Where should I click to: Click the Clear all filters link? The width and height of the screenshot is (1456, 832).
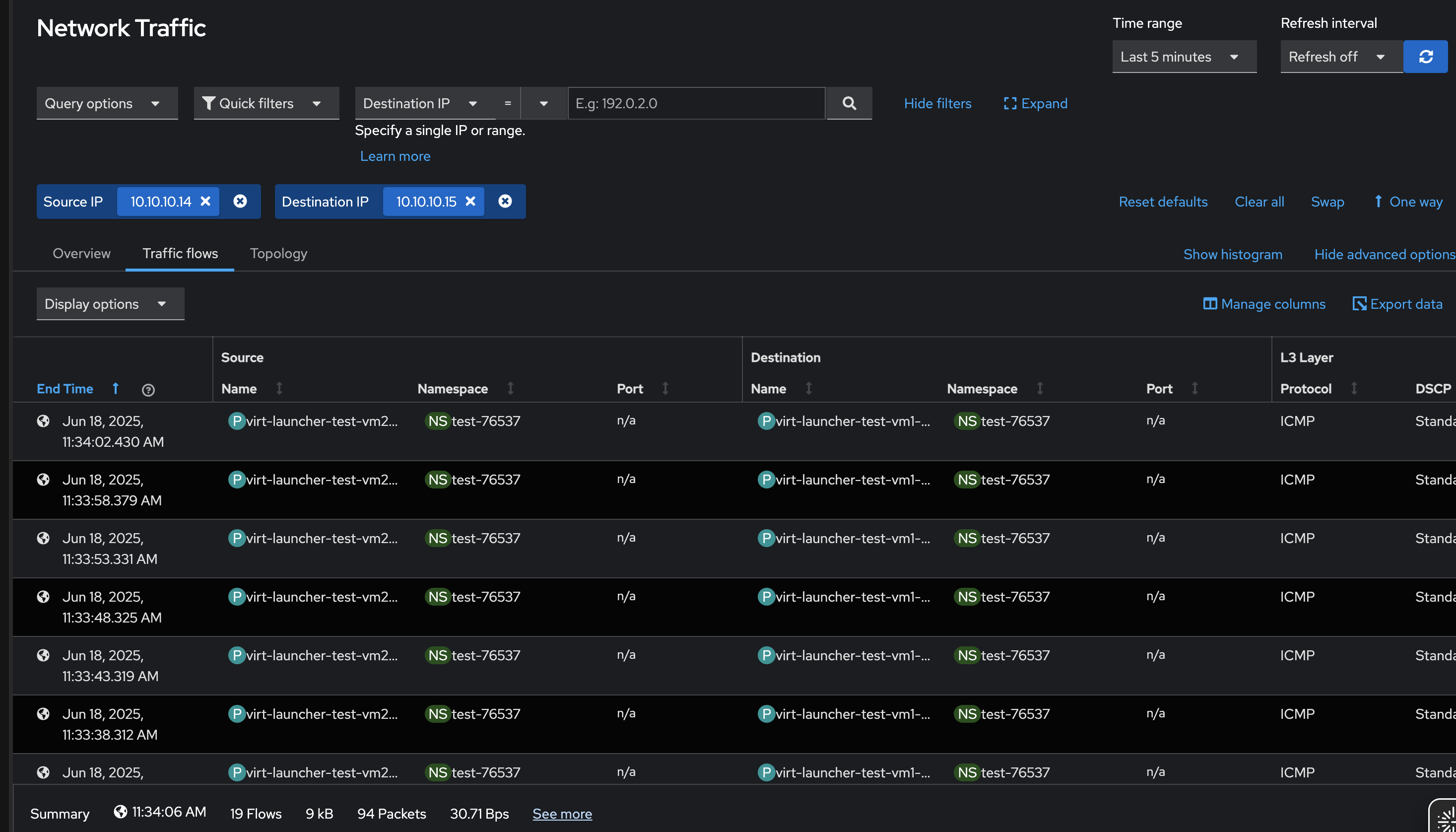pos(1259,202)
